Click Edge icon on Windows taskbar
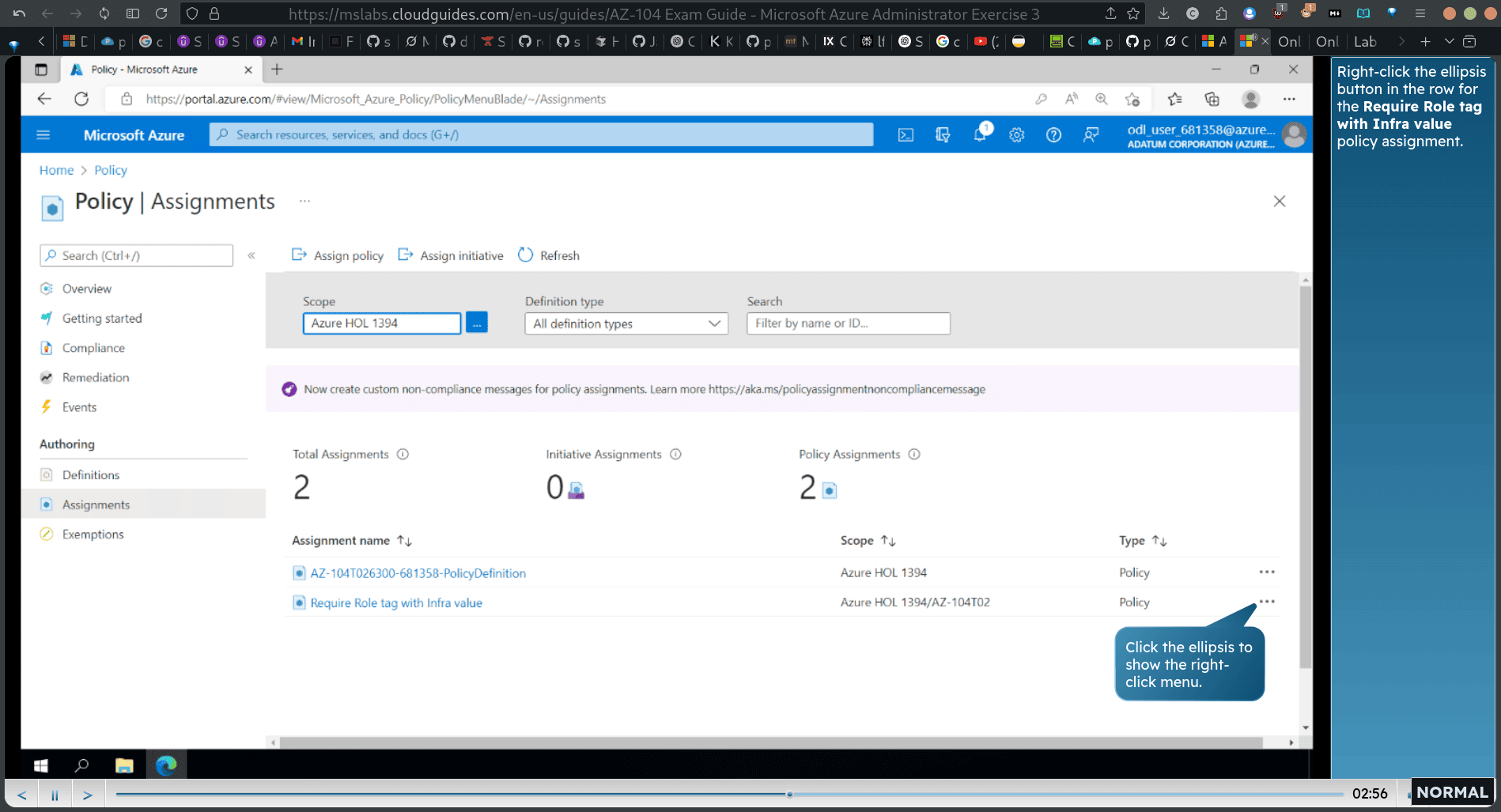The height and width of the screenshot is (812, 1501). (x=166, y=765)
